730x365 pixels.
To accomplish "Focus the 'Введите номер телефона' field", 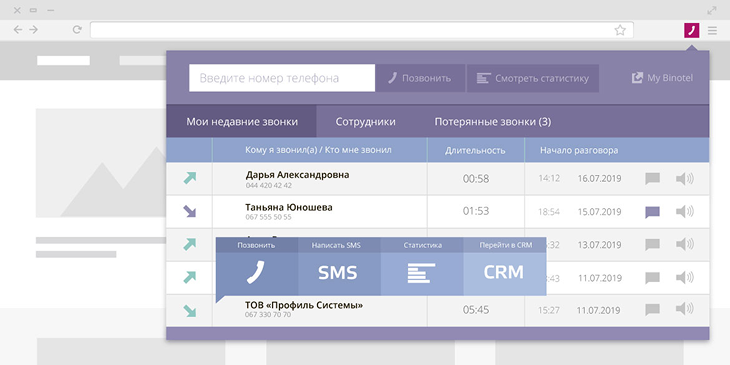I will 282,78.
